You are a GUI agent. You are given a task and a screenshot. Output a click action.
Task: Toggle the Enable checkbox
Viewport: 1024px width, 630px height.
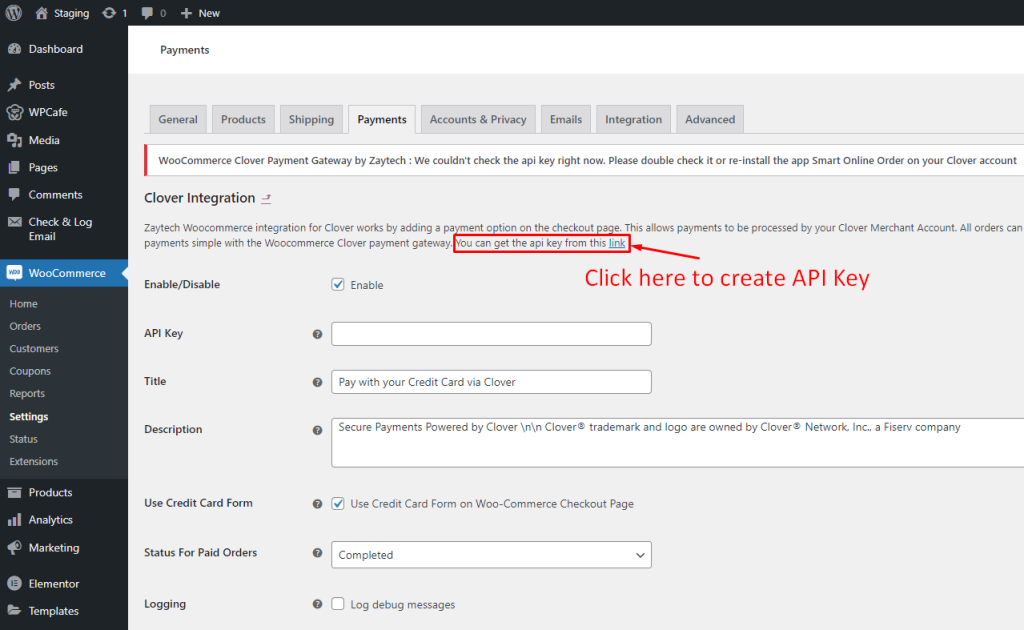(338, 284)
